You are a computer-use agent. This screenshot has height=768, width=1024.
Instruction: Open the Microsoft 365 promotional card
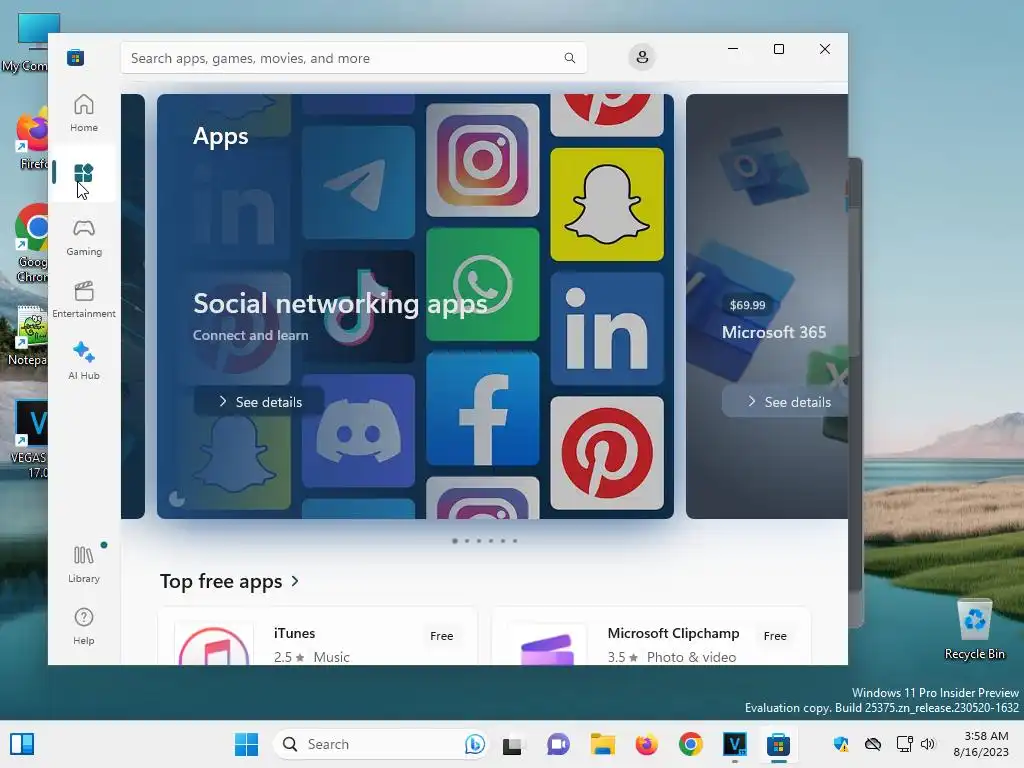tap(767, 306)
